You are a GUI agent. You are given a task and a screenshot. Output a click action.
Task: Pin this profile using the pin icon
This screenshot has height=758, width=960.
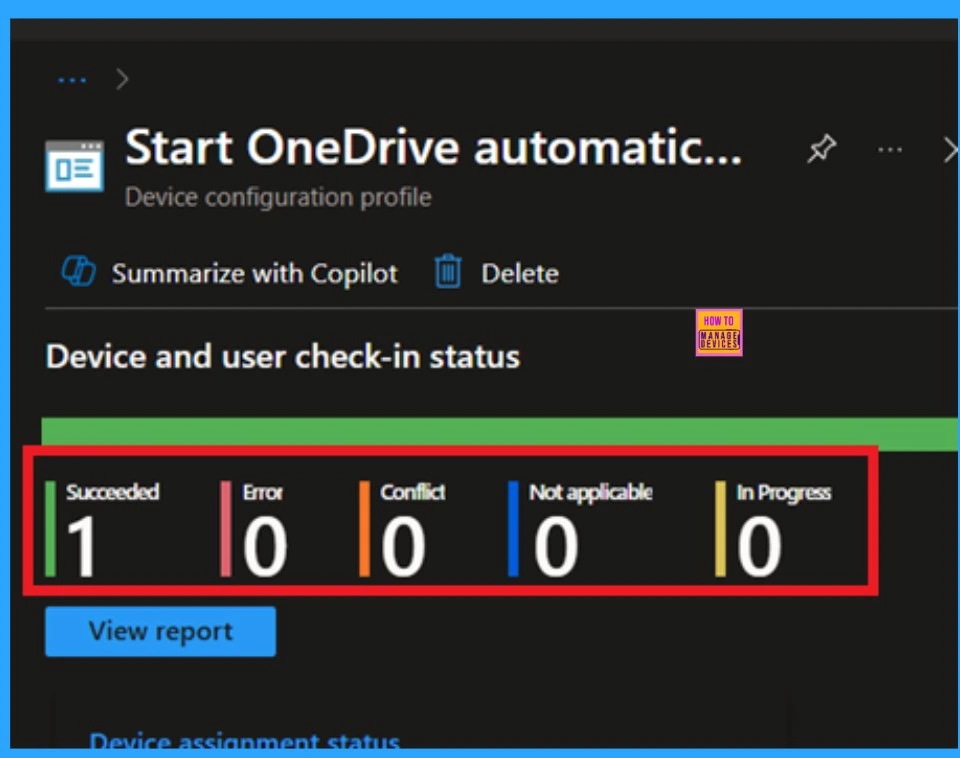point(821,150)
